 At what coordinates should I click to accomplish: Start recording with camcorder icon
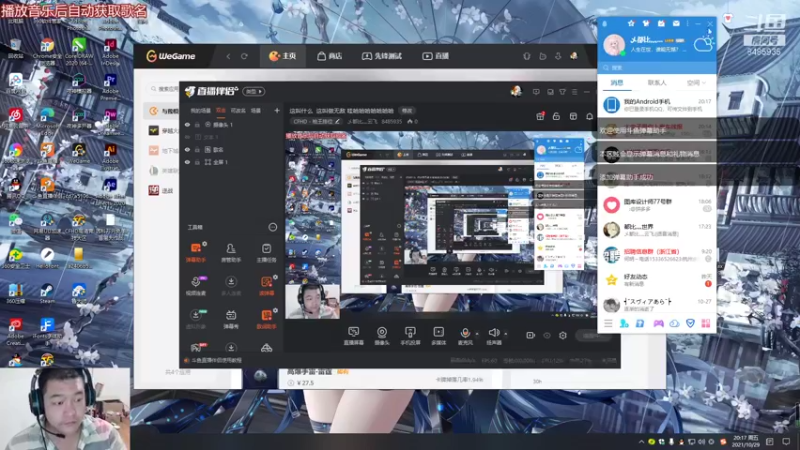tap(531, 335)
